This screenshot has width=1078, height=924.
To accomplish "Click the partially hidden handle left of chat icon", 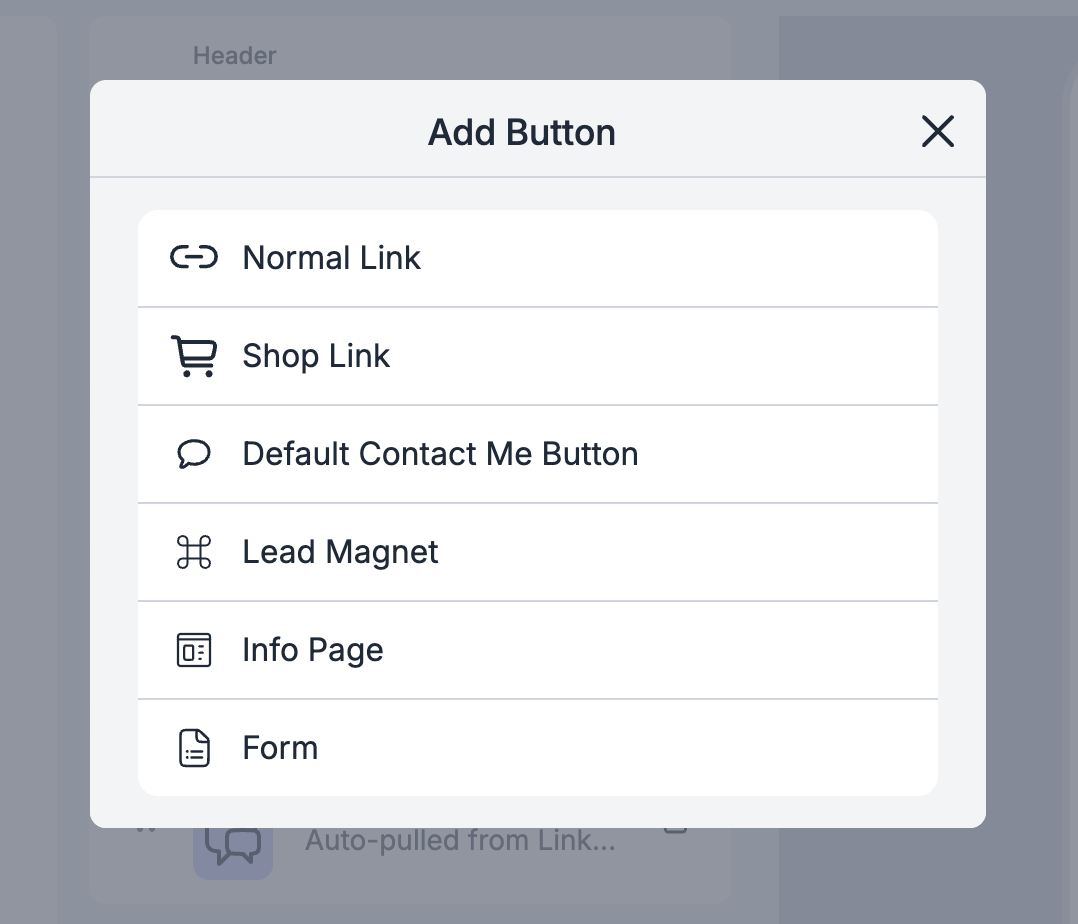I will pos(147,829).
